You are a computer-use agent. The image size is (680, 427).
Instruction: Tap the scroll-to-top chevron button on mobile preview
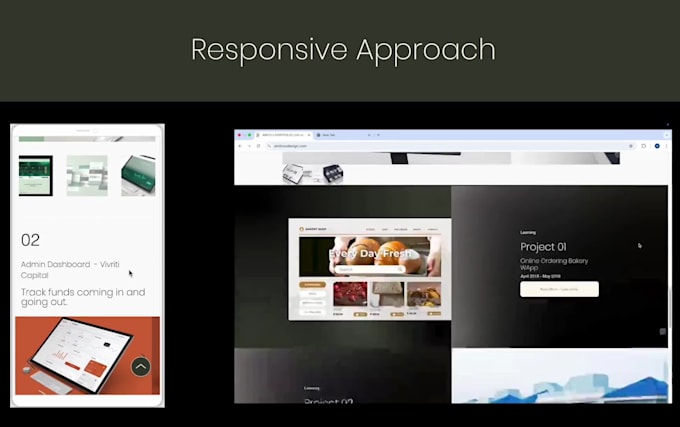141,367
